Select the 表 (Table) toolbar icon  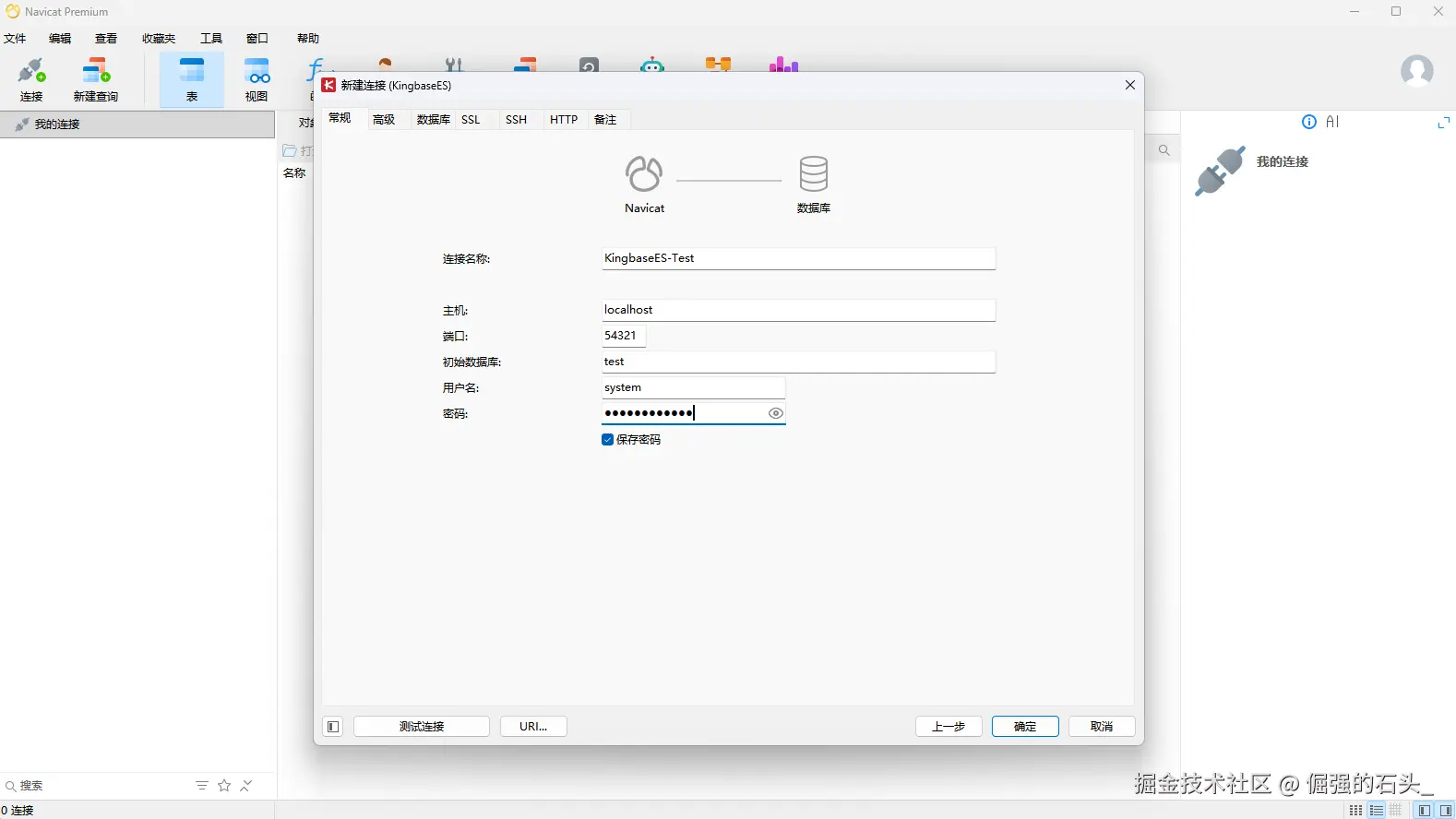coord(192,79)
